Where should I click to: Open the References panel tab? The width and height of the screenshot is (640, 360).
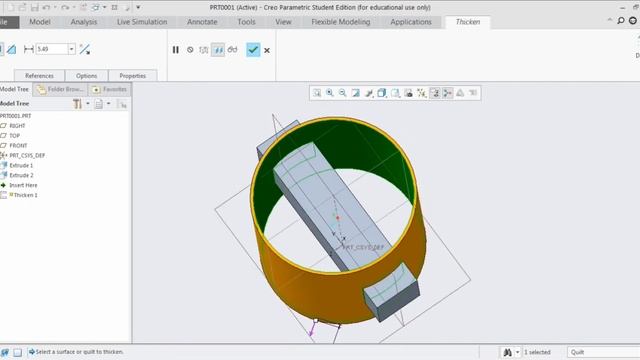[x=39, y=76]
